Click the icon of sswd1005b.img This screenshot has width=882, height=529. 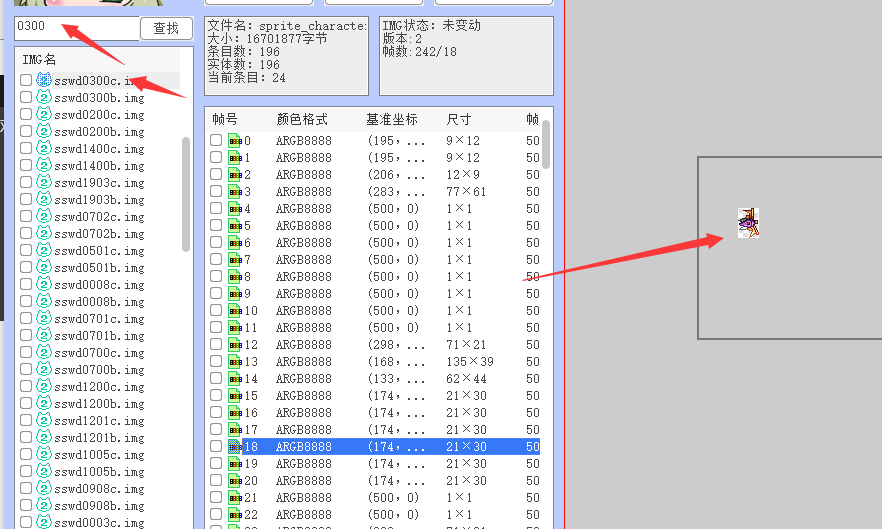pos(43,471)
